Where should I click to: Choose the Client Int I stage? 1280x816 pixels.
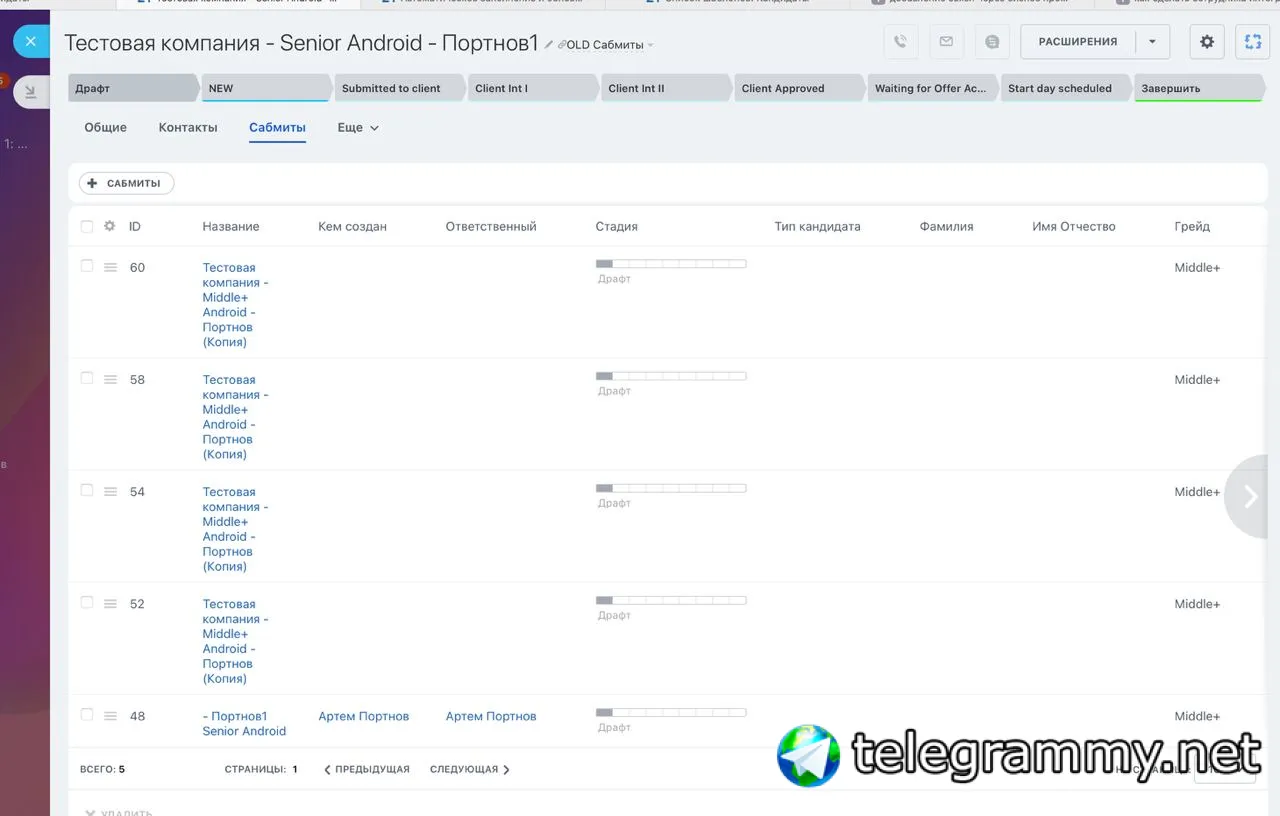click(x=533, y=88)
